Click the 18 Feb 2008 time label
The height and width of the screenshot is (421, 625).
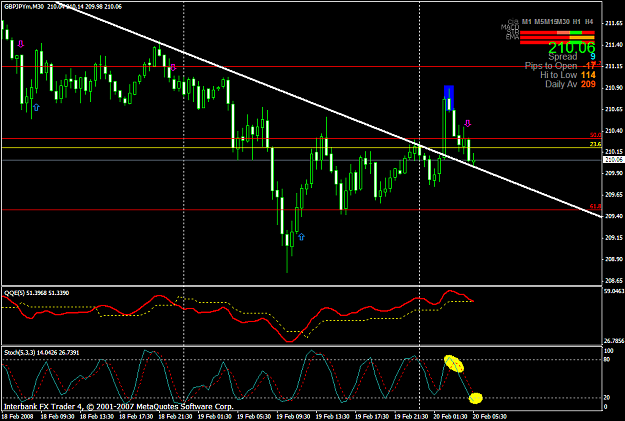tap(18, 416)
